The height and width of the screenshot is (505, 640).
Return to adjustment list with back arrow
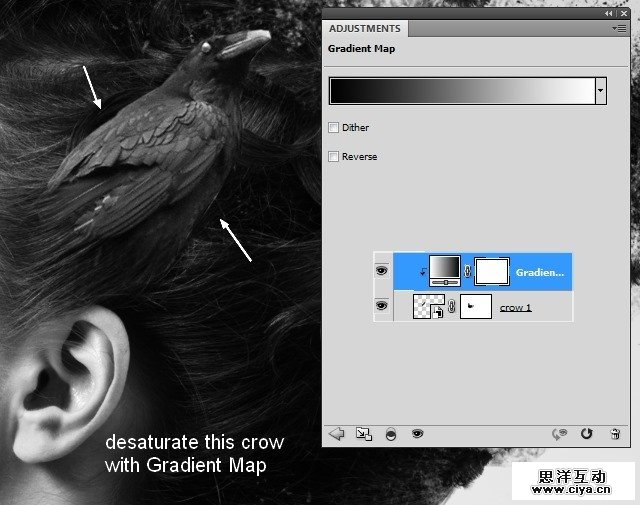click(x=337, y=434)
